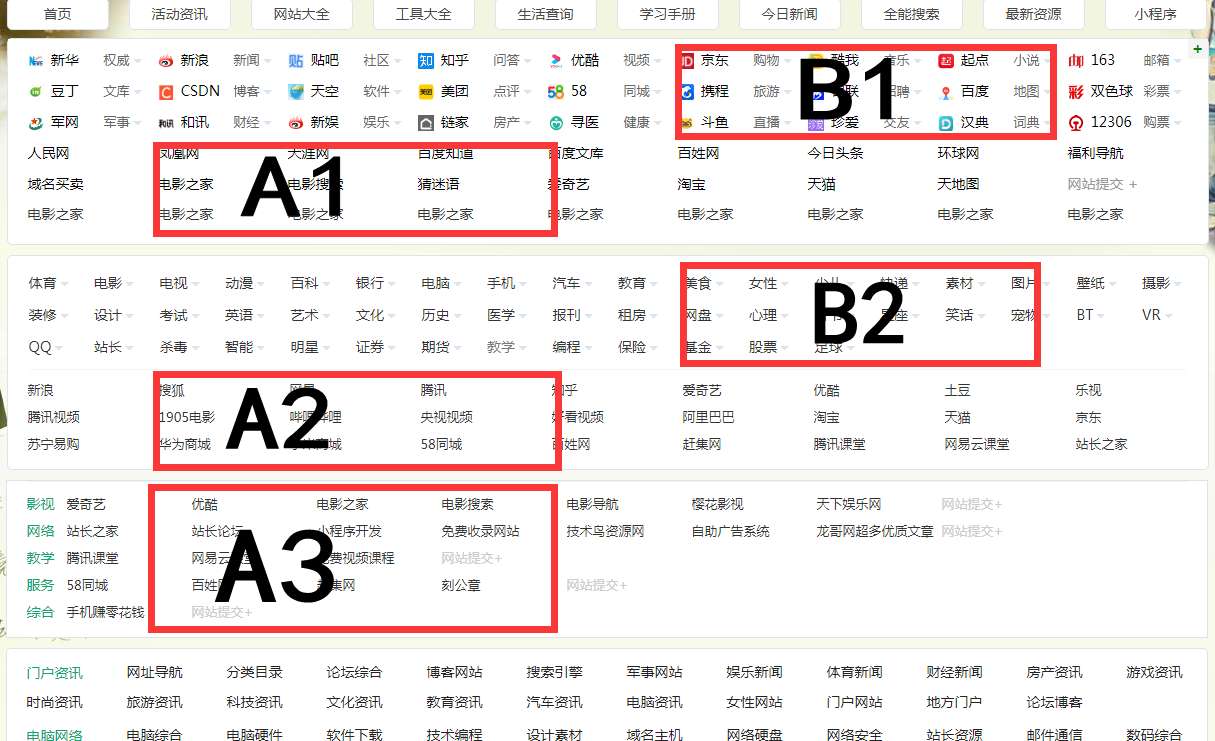Open the 新华 site icon
Viewport: 1215px width, 741px height.
point(37,61)
